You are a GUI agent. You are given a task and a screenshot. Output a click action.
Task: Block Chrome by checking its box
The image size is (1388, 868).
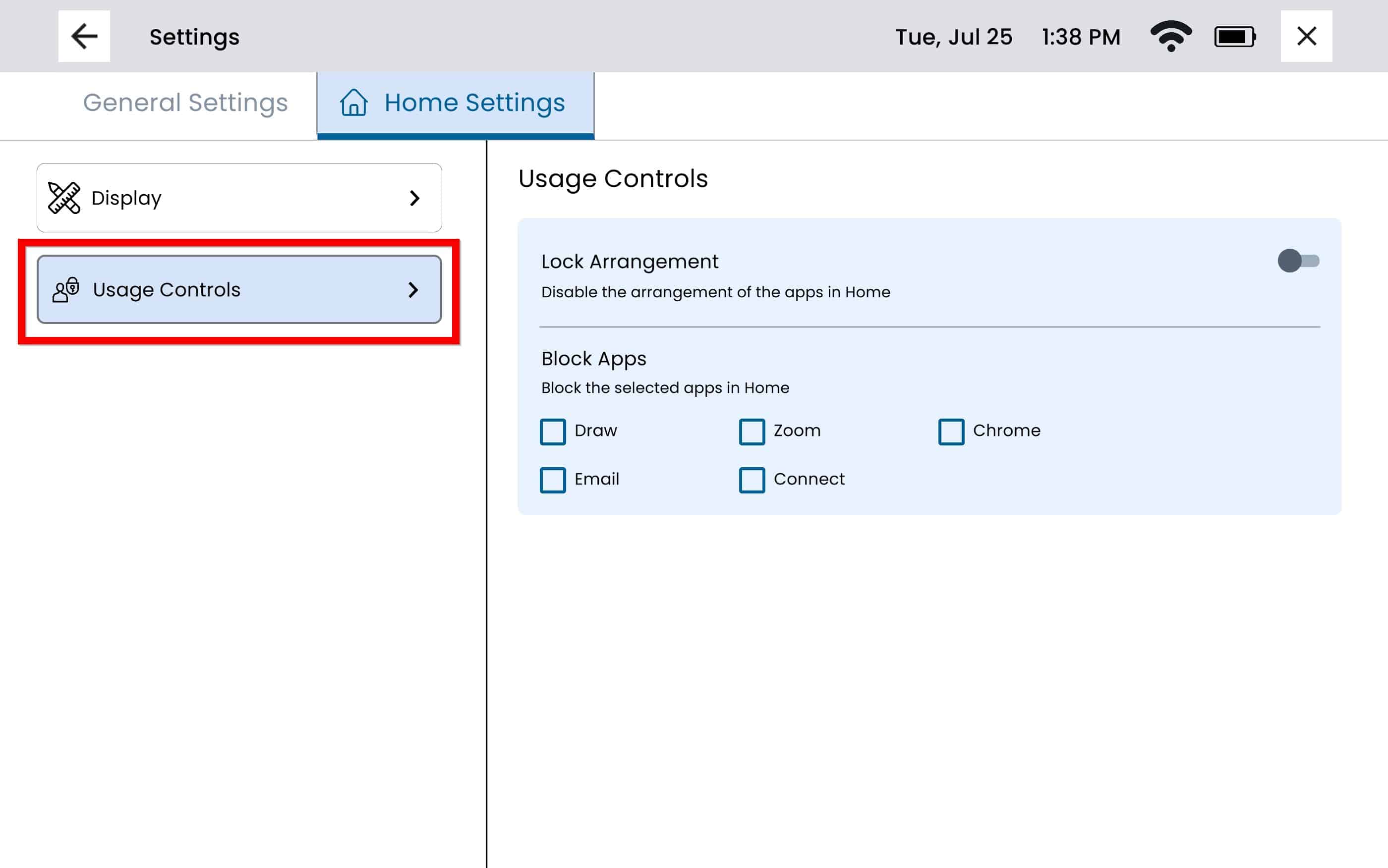(951, 432)
